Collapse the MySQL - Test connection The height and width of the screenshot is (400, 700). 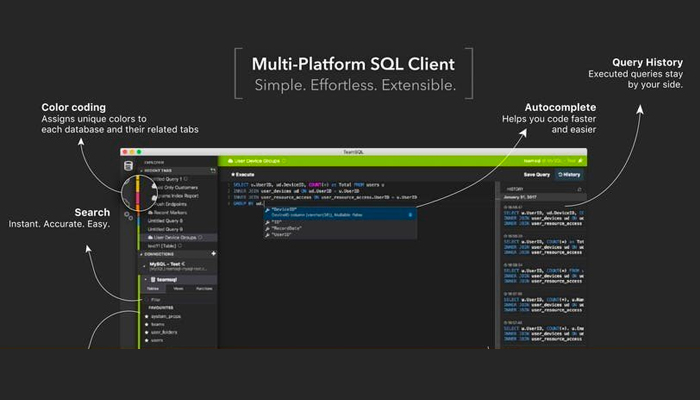(x=144, y=266)
